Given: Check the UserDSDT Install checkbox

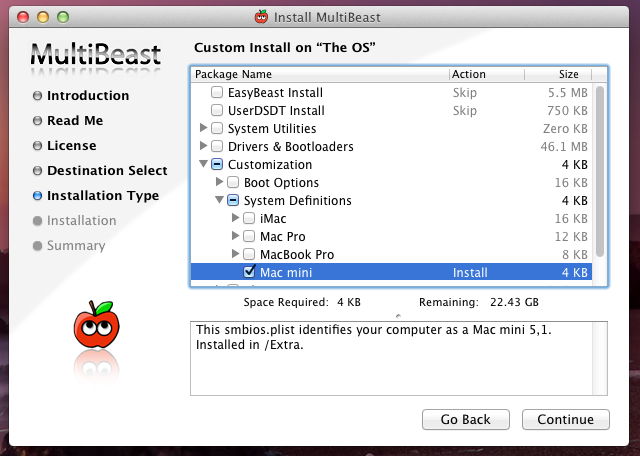Looking at the screenshot, I should [x=217, y=110].
